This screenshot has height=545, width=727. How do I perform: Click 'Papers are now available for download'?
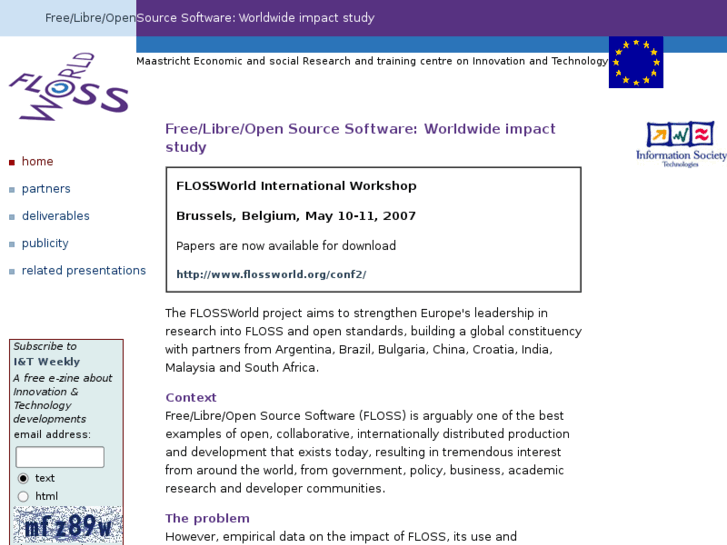tap(286, 245)
